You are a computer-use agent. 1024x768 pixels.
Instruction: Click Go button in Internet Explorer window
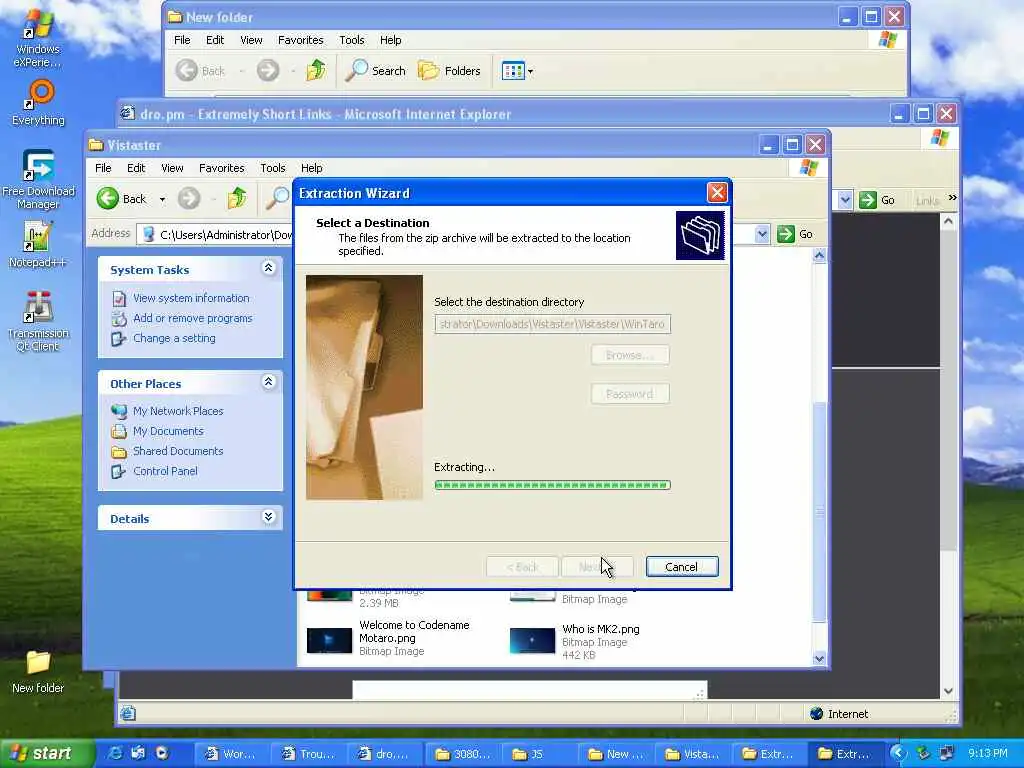(877, 200)
